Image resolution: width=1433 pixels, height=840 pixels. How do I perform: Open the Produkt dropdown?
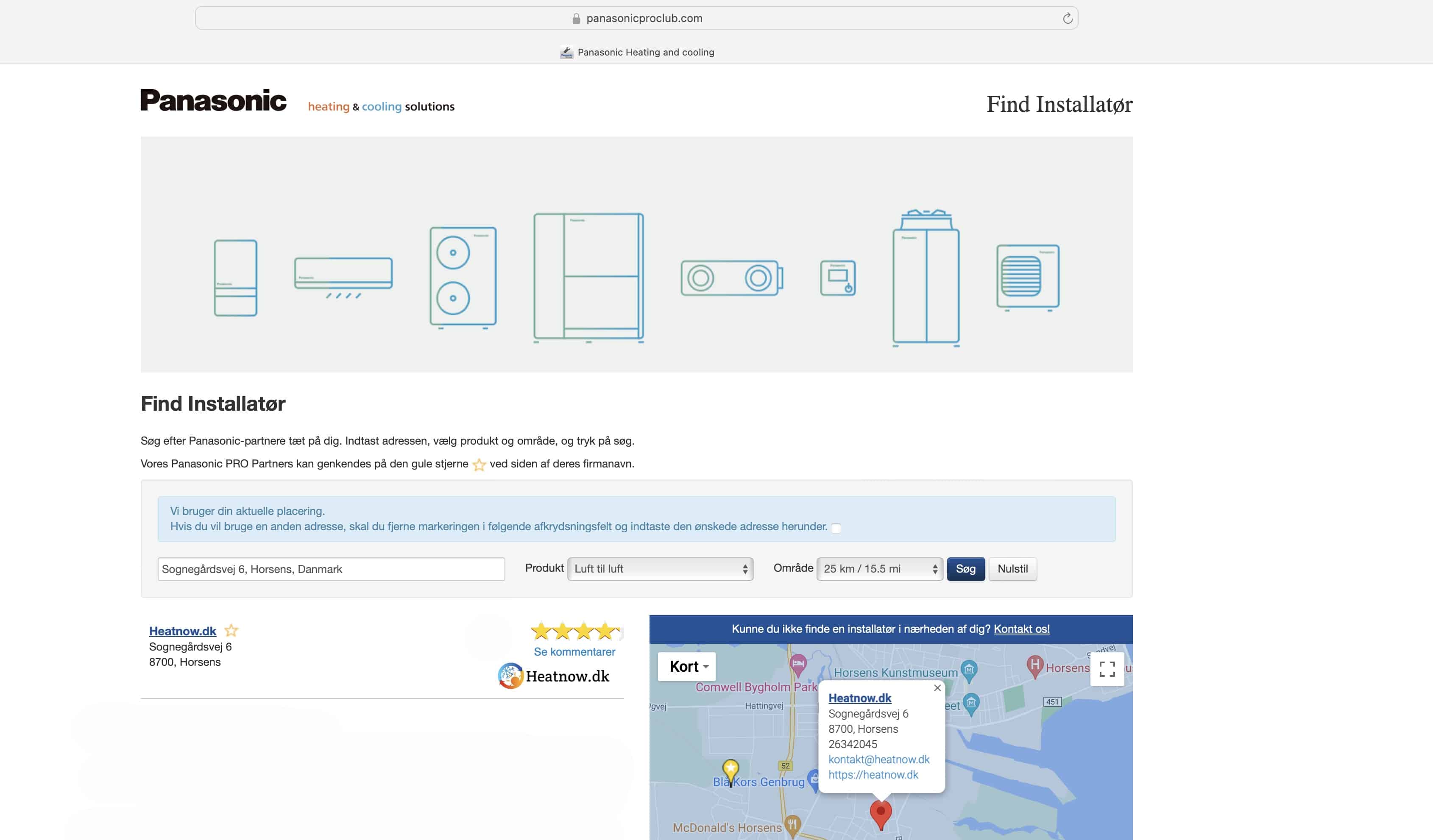click(660, 569)
